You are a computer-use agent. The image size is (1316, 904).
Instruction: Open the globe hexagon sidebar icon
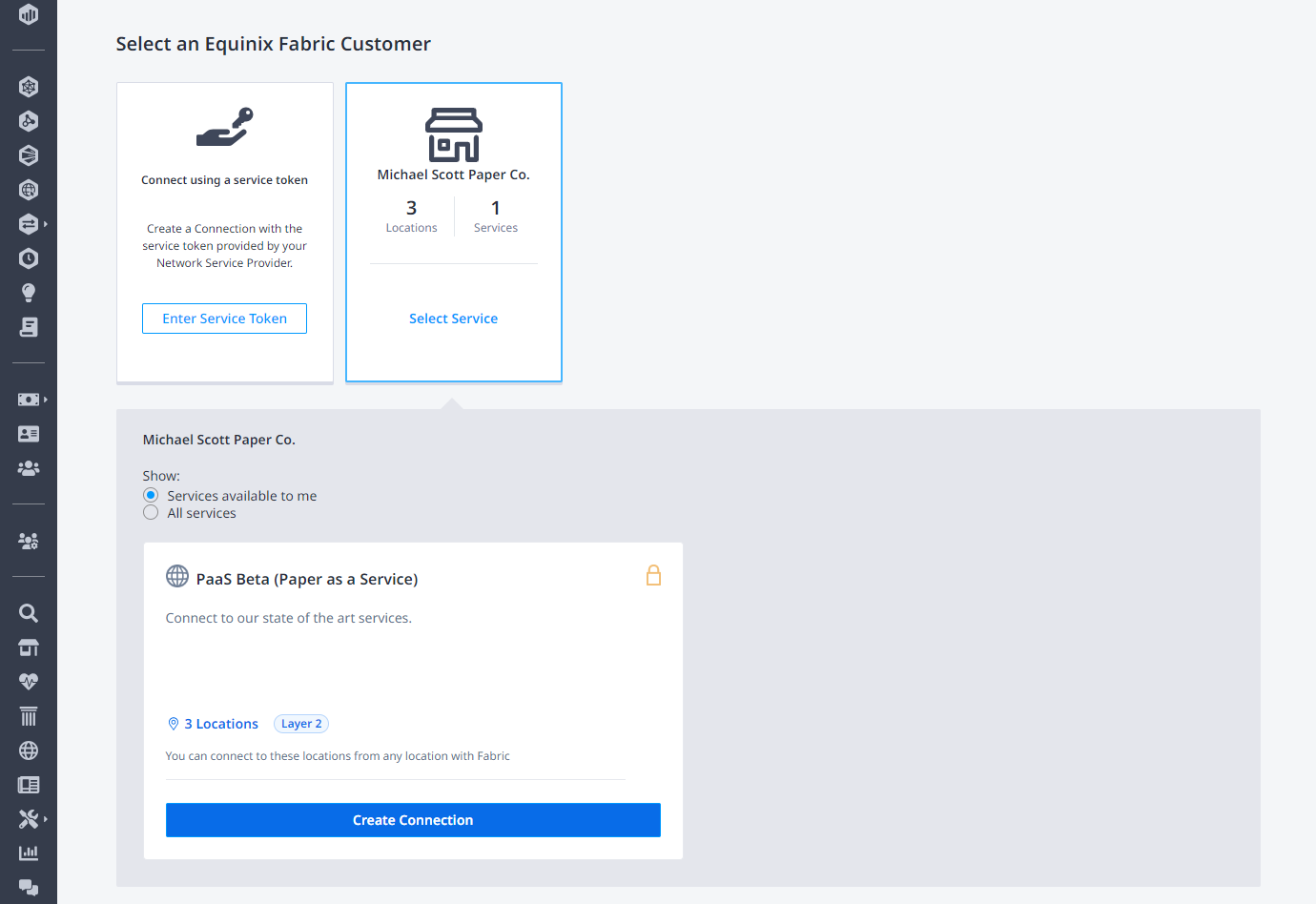[x=29, y=190]
